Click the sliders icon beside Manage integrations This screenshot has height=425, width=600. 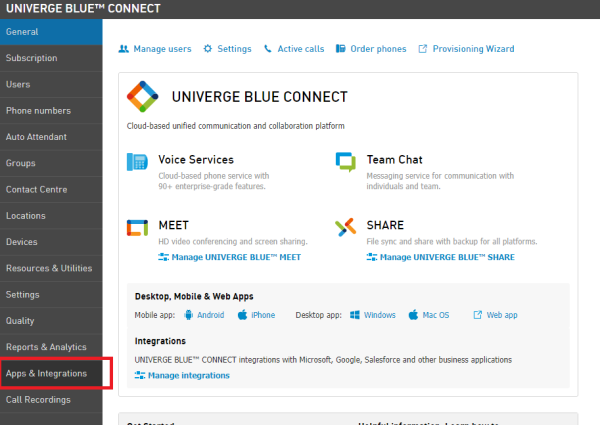pyautogui.click(x=140, y=375)
